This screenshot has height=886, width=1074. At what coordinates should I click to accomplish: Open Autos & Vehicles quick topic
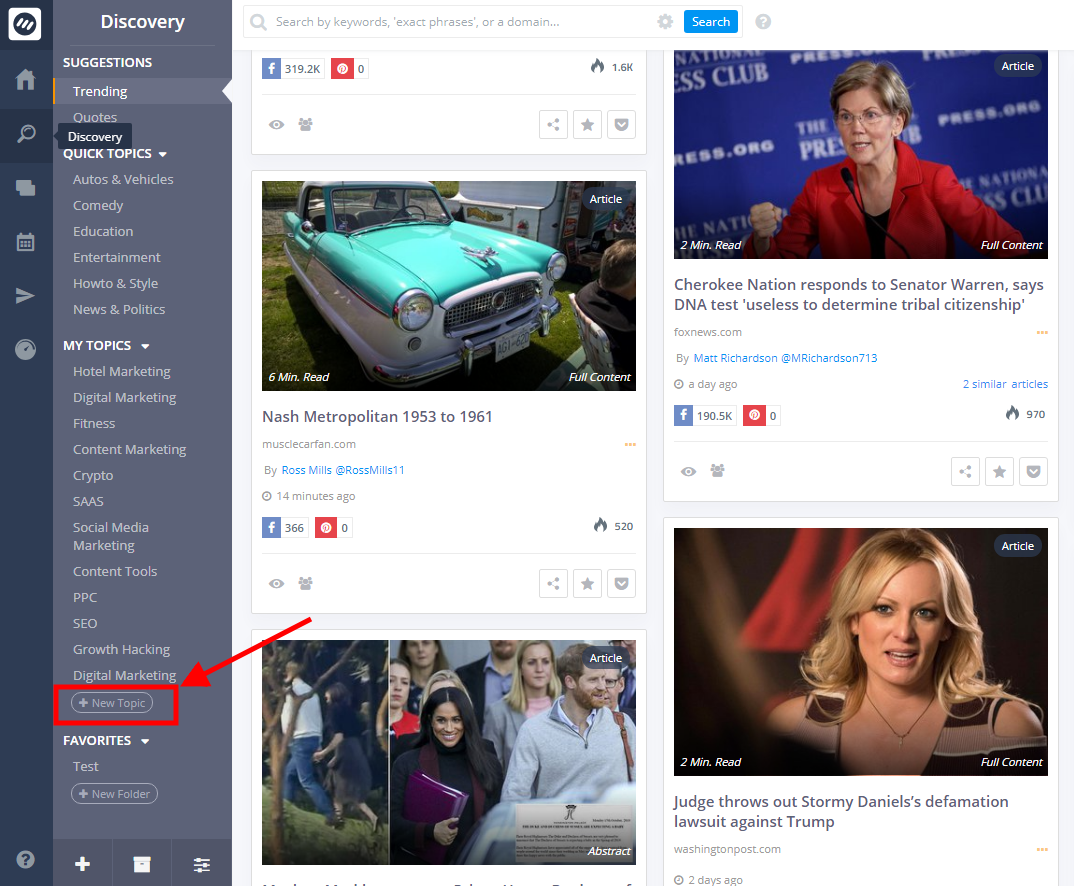[123, 179]
